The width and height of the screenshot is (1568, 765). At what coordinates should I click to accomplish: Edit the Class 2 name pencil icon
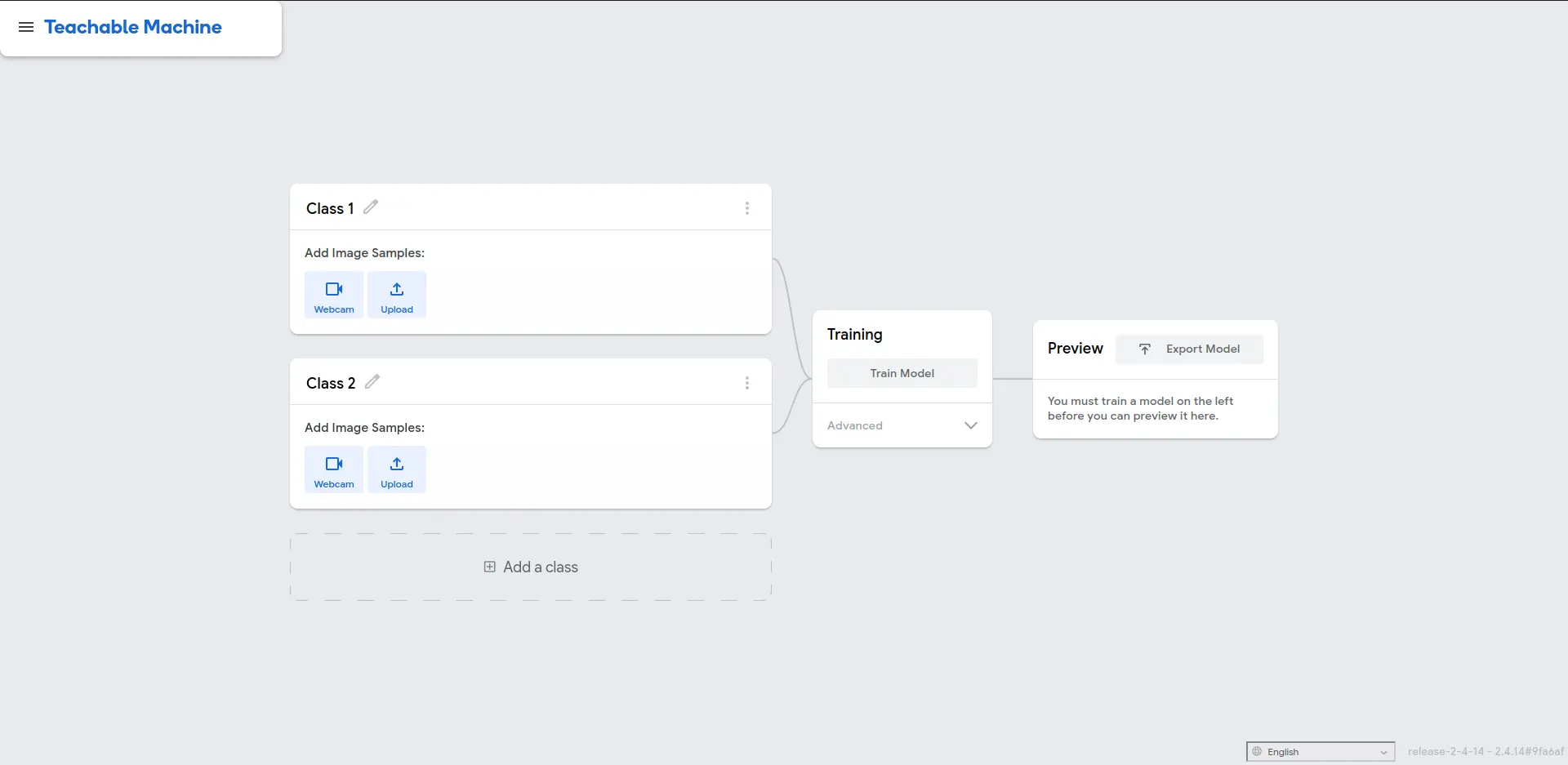[372, 382]
